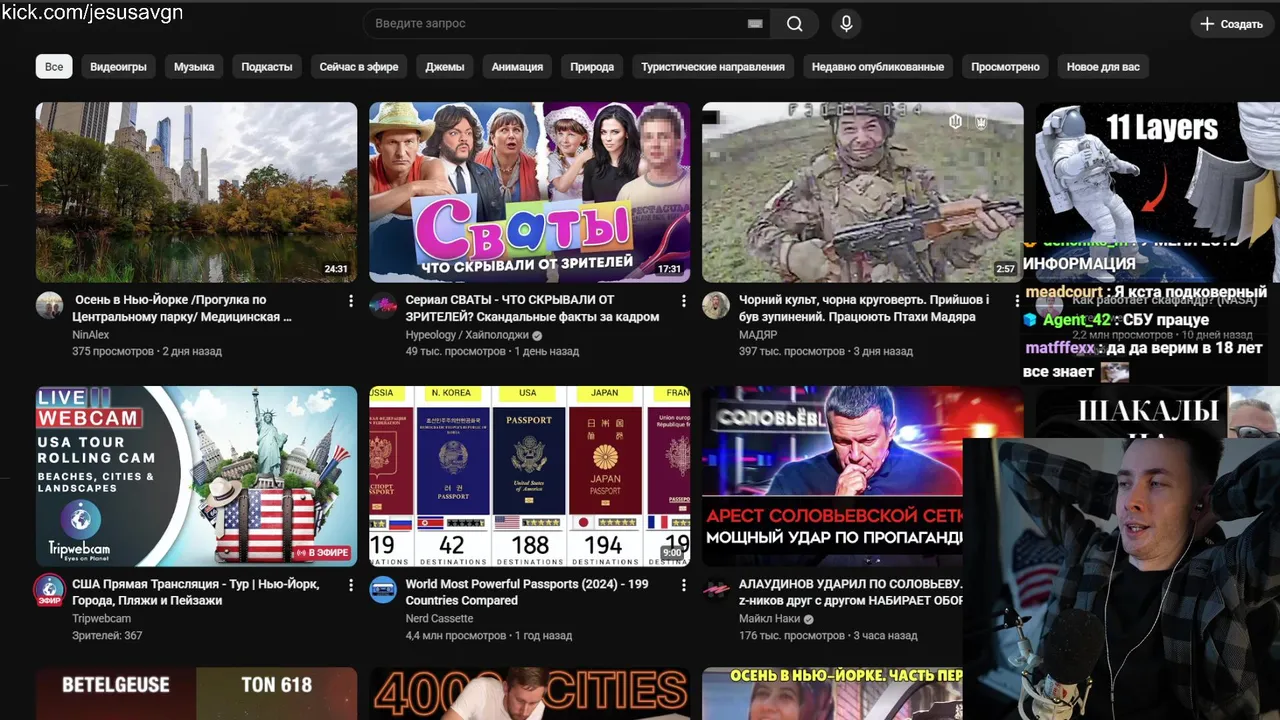Select the Просмотрено filter chip
This screenshot has width=1280, height=720.
pyautogui.click(x=1005, y=67)
